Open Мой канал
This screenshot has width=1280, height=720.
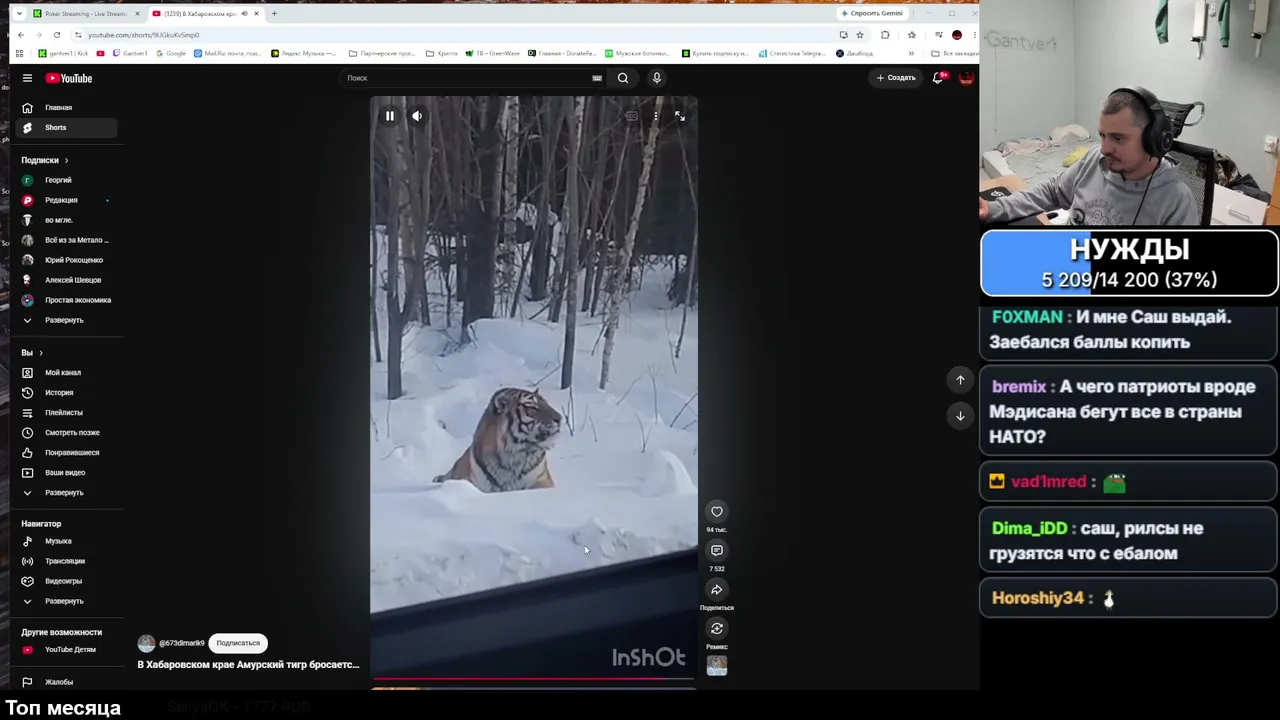[67, 373]
